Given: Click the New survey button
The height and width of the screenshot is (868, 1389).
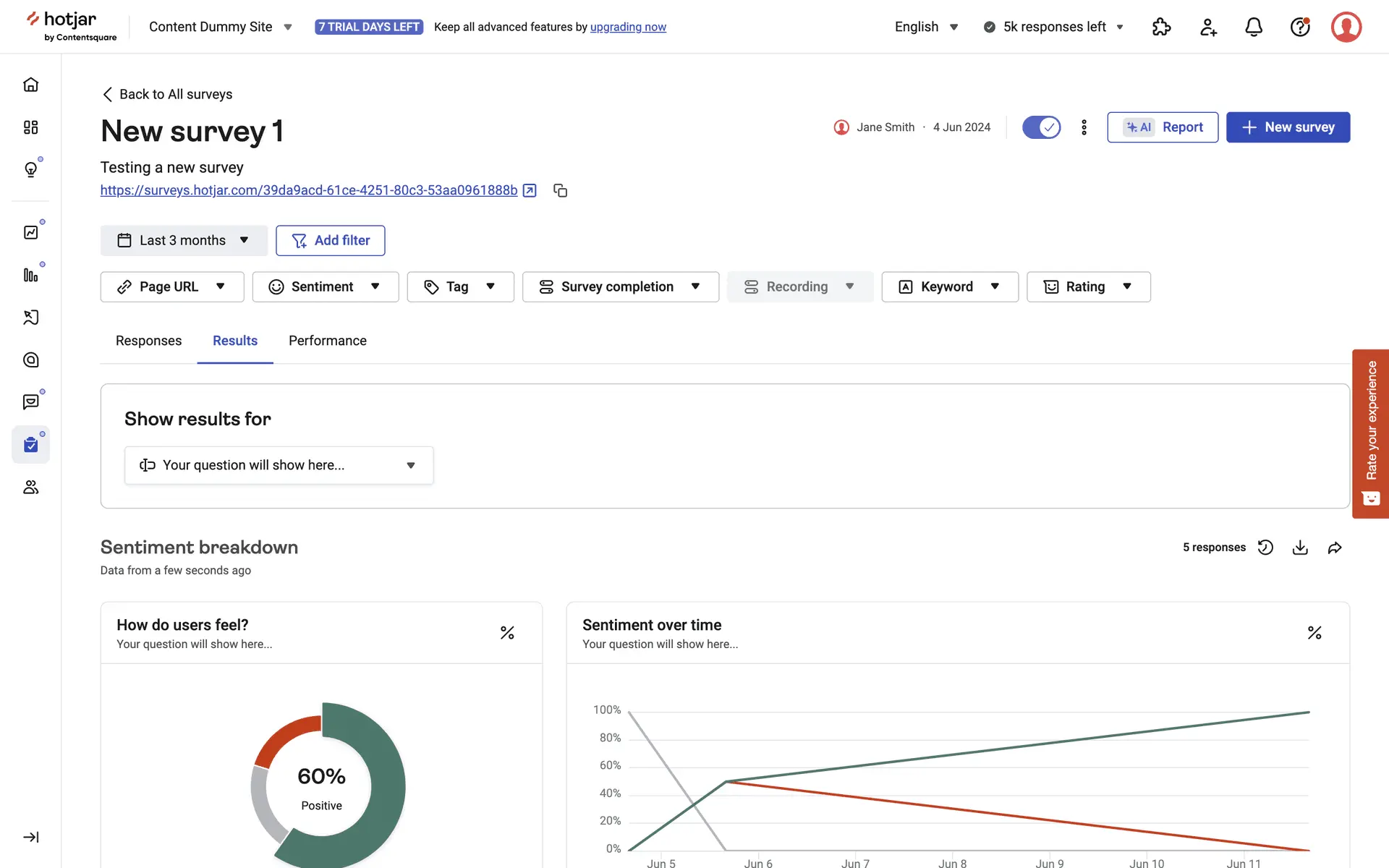Looking at the screenshot, I should click(x=1288, y=127).
